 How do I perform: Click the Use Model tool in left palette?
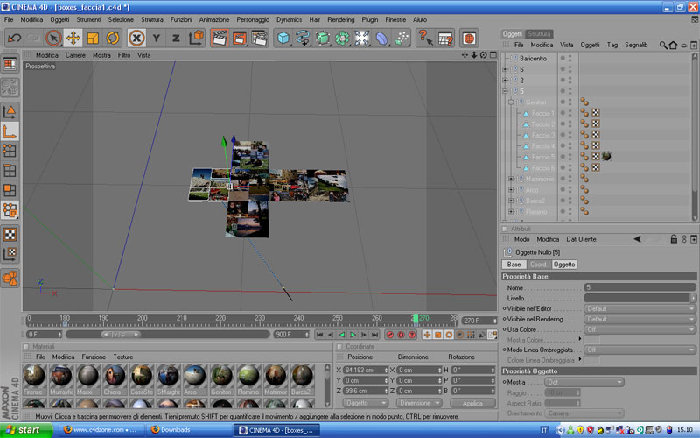point(10,112)
